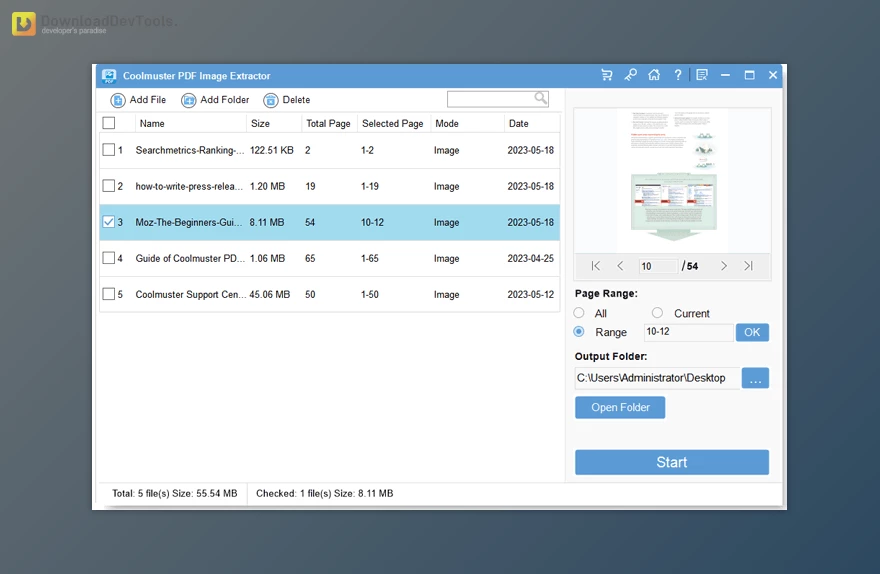
Task: Sort by the Total Page column header
Action: click(x=328, y=123)
